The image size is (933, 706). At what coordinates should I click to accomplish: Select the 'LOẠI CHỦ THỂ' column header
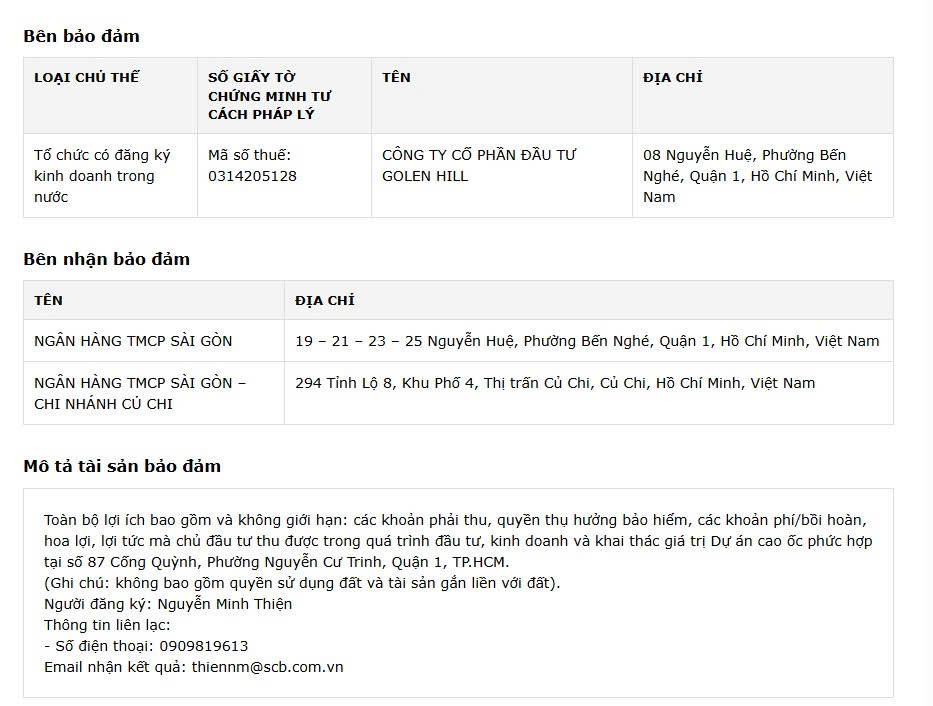click(86, 77)
